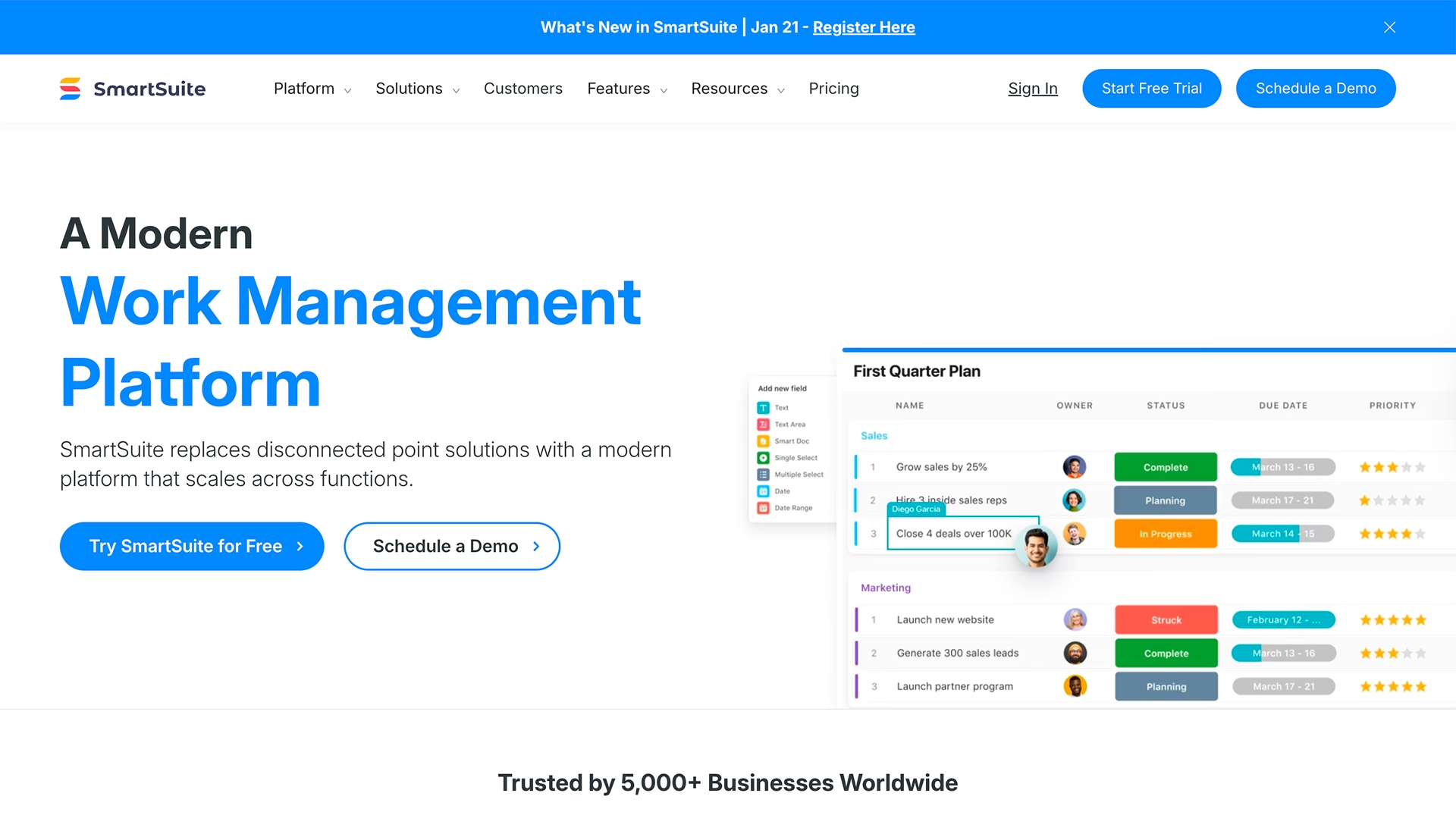Image resolution: width=1456 pixels, height=837 pixels.
Task: Go to the Pricing page
Action: 833,89
